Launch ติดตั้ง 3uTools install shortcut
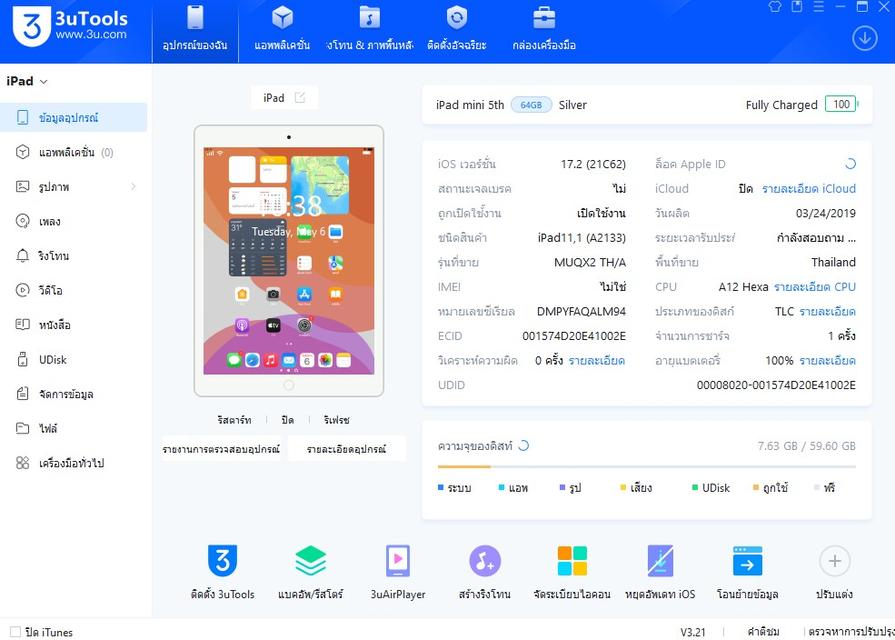895x640 pixels. (223, 571)
